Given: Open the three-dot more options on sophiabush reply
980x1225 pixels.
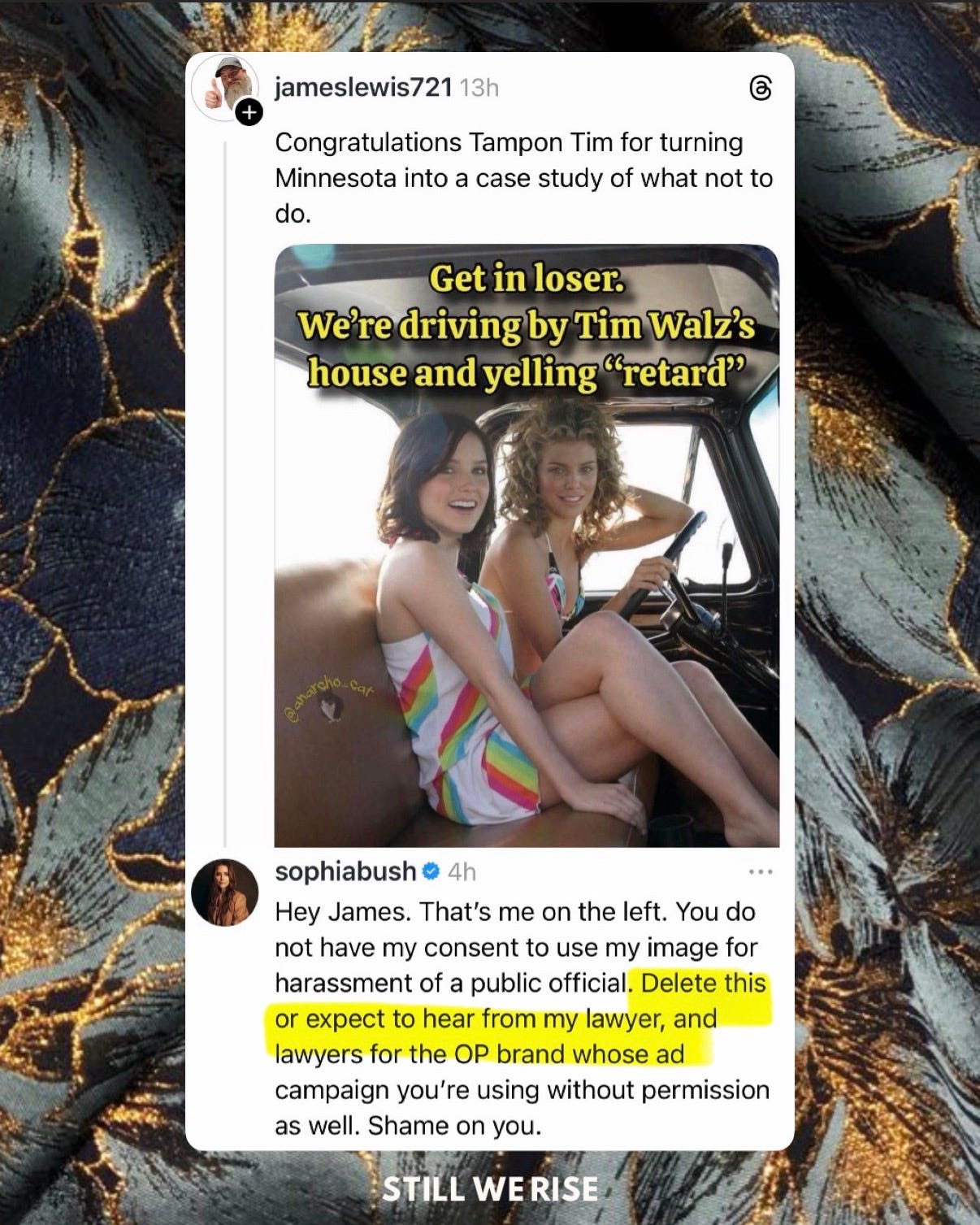Looking at the screenshot, I should (760, 872).
